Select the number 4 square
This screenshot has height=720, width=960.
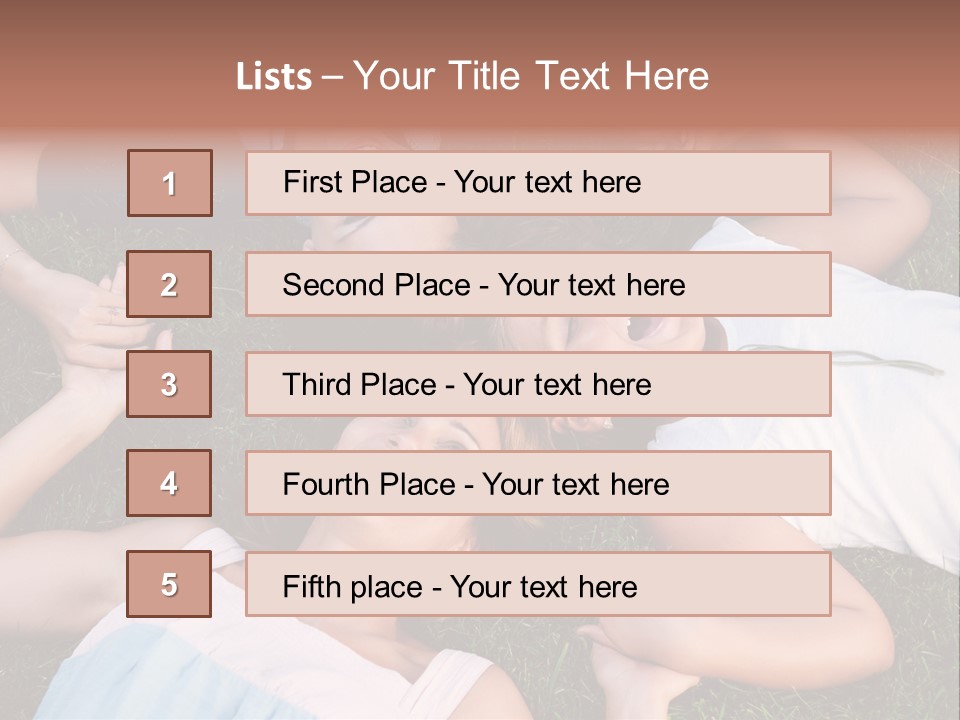coord(170,484)
